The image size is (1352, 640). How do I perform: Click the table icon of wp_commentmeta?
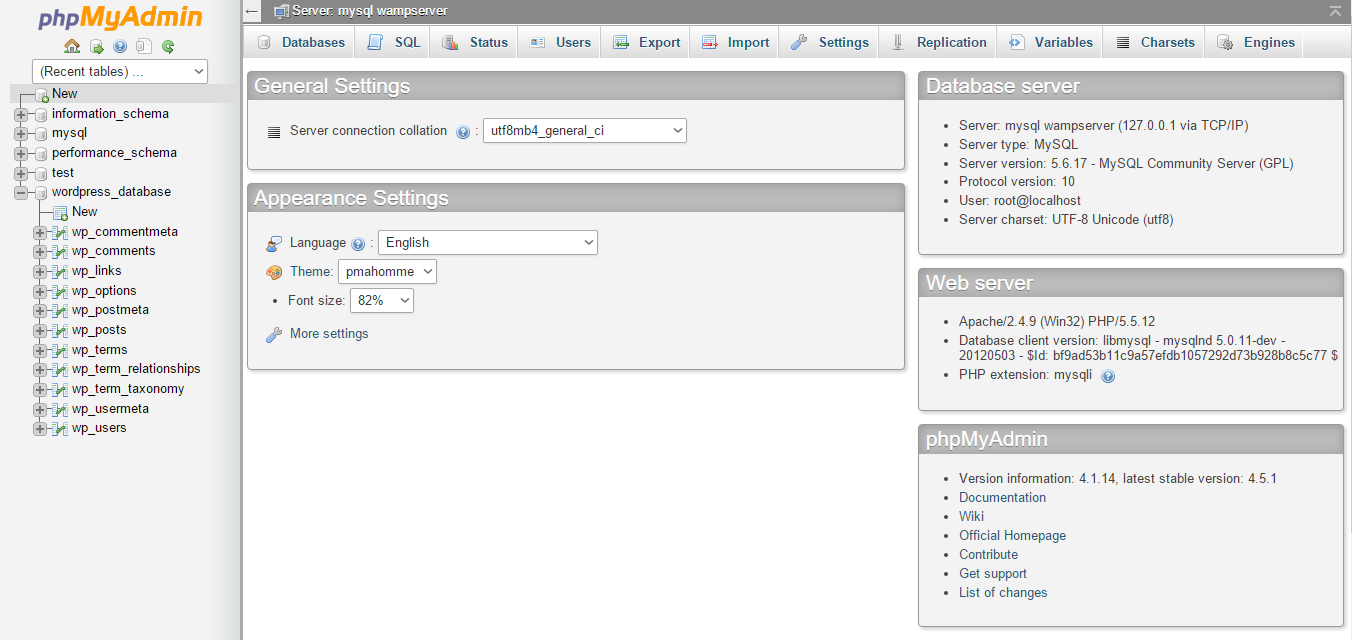(x=60, y=232)
